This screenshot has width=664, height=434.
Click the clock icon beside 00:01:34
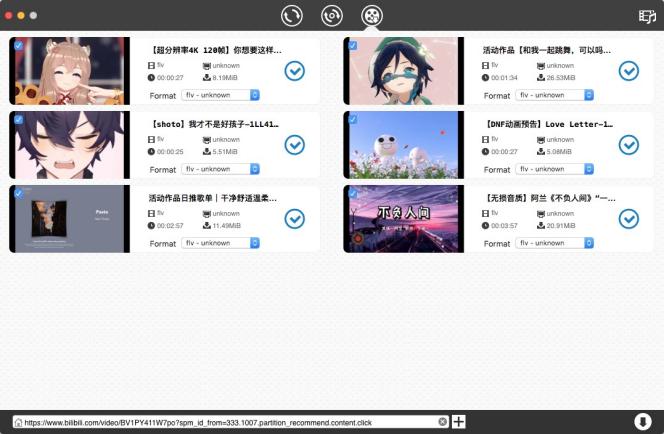click(x=485, y=78)
